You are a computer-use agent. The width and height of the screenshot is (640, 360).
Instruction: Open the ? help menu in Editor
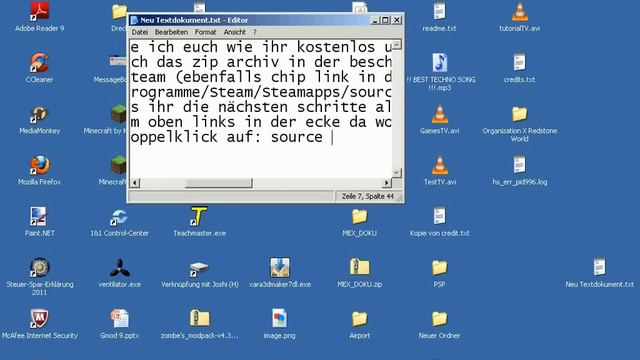(x=255, y=32)
